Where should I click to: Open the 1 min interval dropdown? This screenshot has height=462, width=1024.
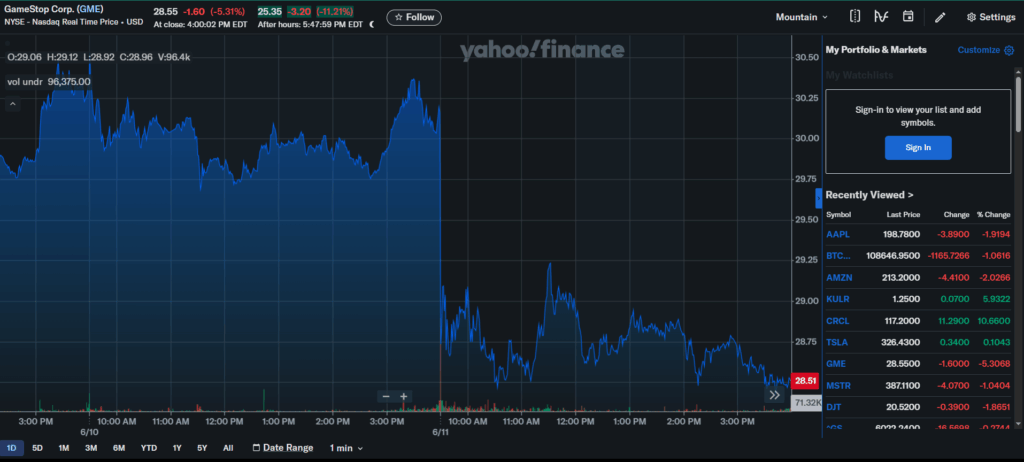(346, 448)
